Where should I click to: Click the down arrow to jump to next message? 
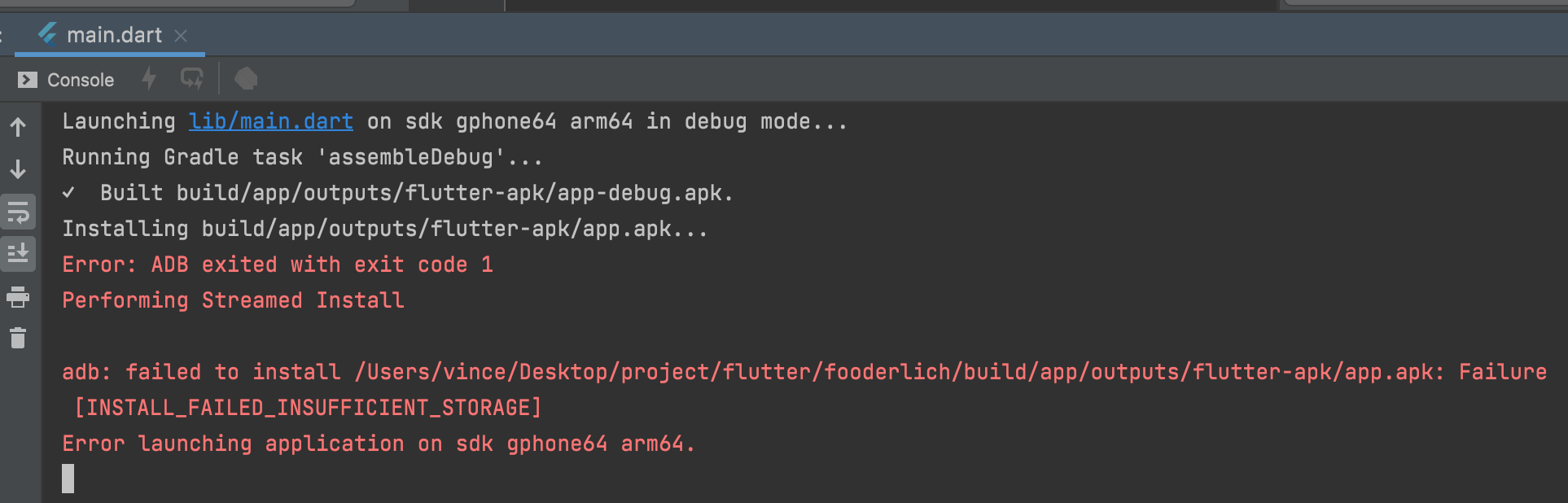point(18,170)
